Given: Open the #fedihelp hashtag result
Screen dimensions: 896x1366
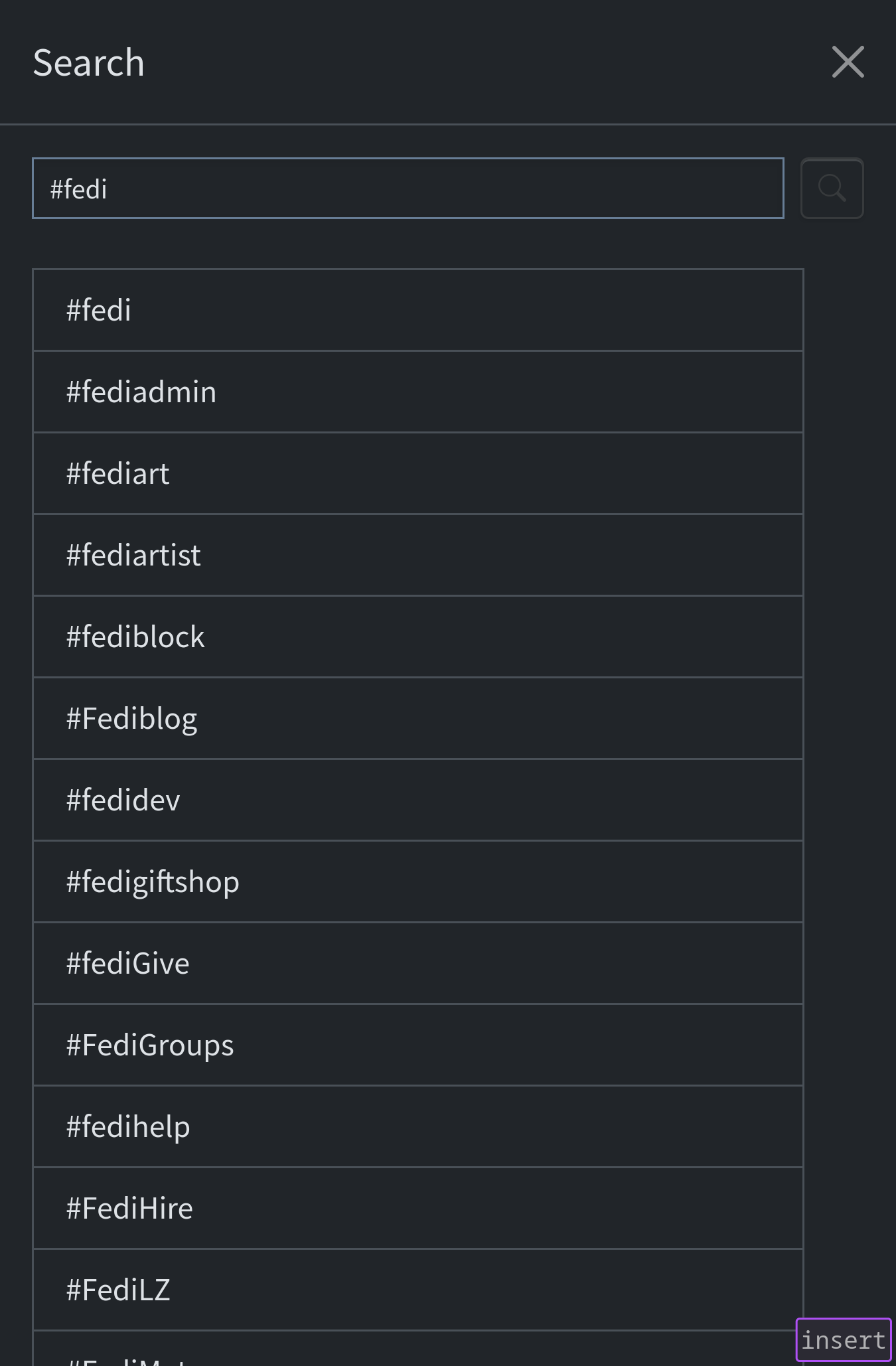Looking at the screenshot, I should click(418, 1126).
